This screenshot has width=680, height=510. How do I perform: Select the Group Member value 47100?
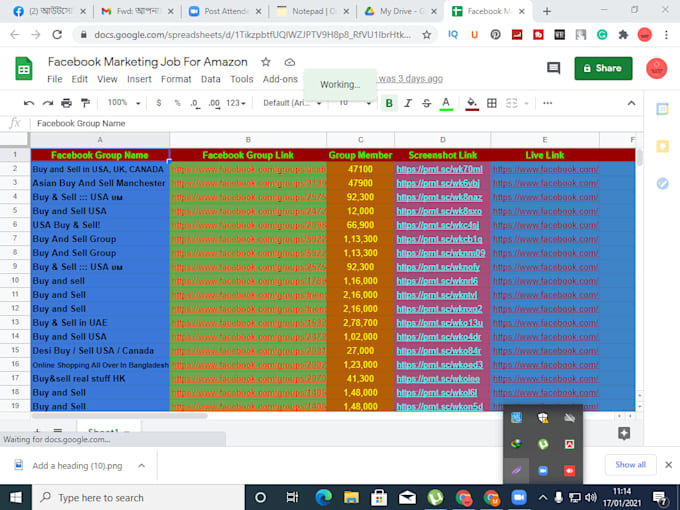pos(360,170)
